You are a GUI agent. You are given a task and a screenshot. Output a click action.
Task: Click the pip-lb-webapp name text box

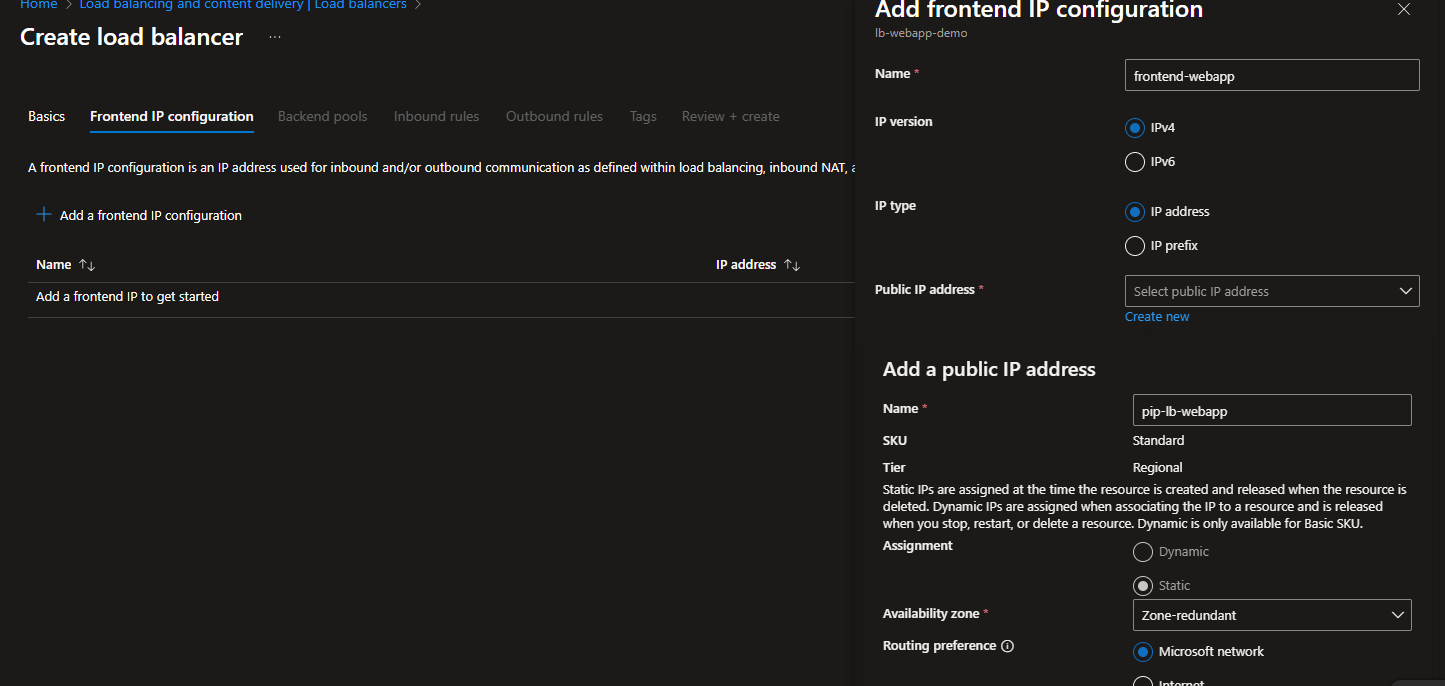1271,410
